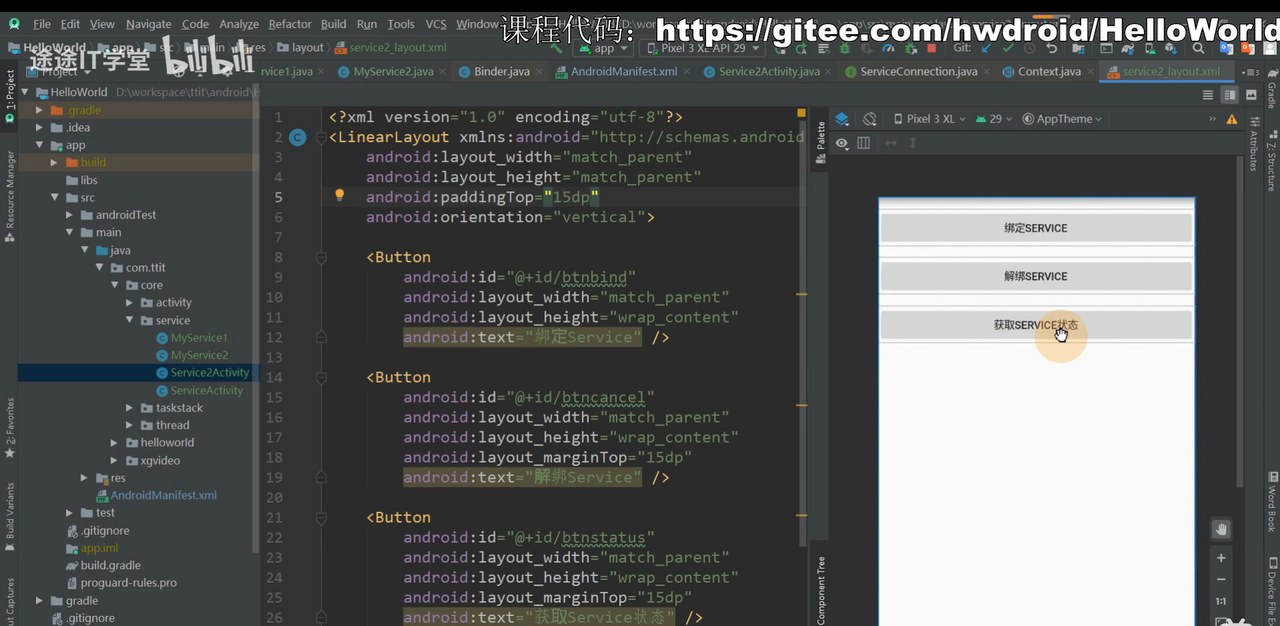Collapse the service package

[x=130, y=320]
